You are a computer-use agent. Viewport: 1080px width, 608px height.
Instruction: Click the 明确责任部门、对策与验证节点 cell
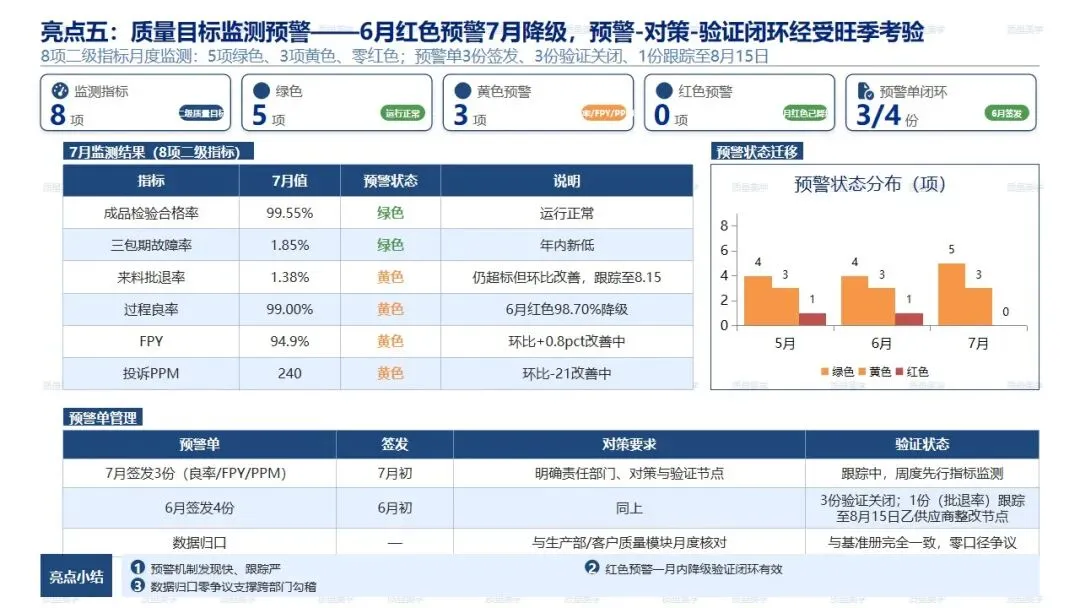[x=629, y=473]
